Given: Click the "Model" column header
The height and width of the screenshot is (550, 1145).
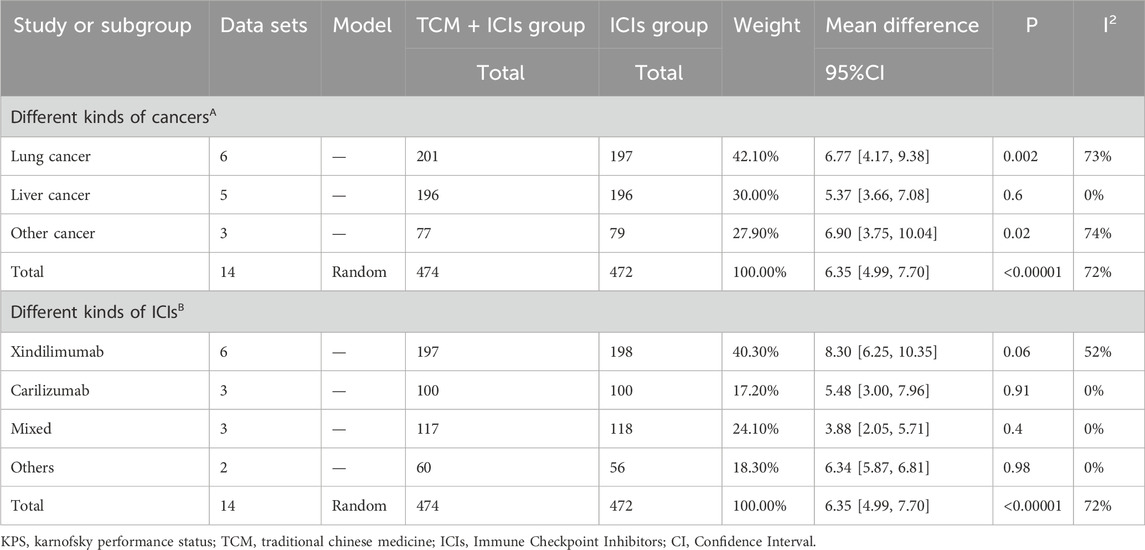Looking at the screenshot, I should tap(362, 25).
